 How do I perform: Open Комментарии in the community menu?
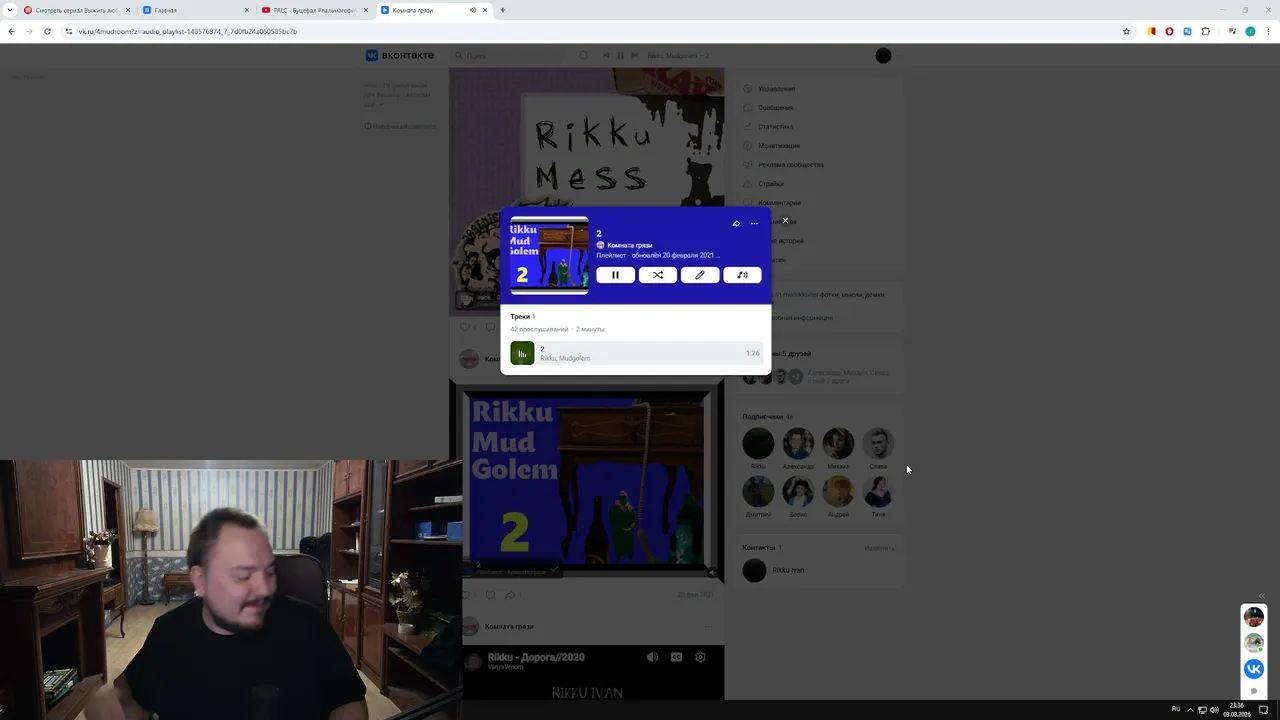(779, 203)
